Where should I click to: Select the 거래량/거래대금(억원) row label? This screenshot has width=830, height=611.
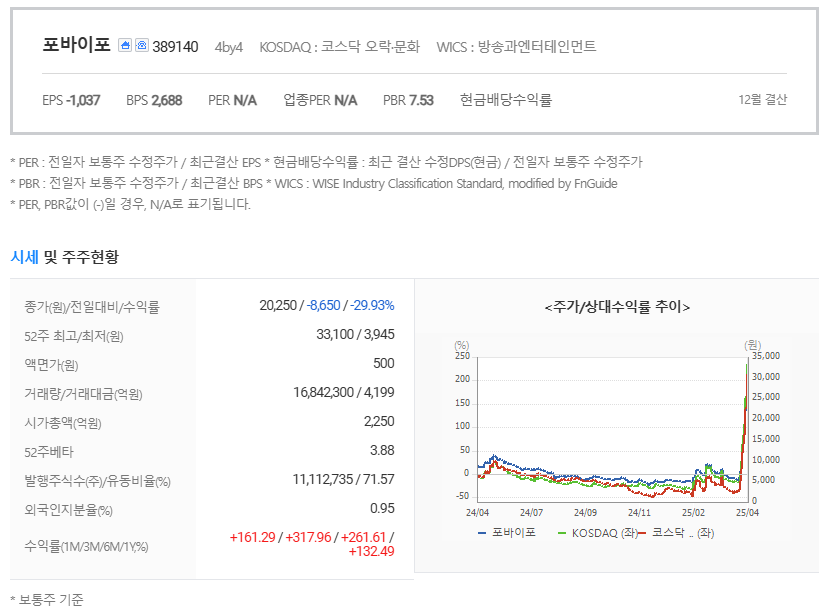pos(83,394)
